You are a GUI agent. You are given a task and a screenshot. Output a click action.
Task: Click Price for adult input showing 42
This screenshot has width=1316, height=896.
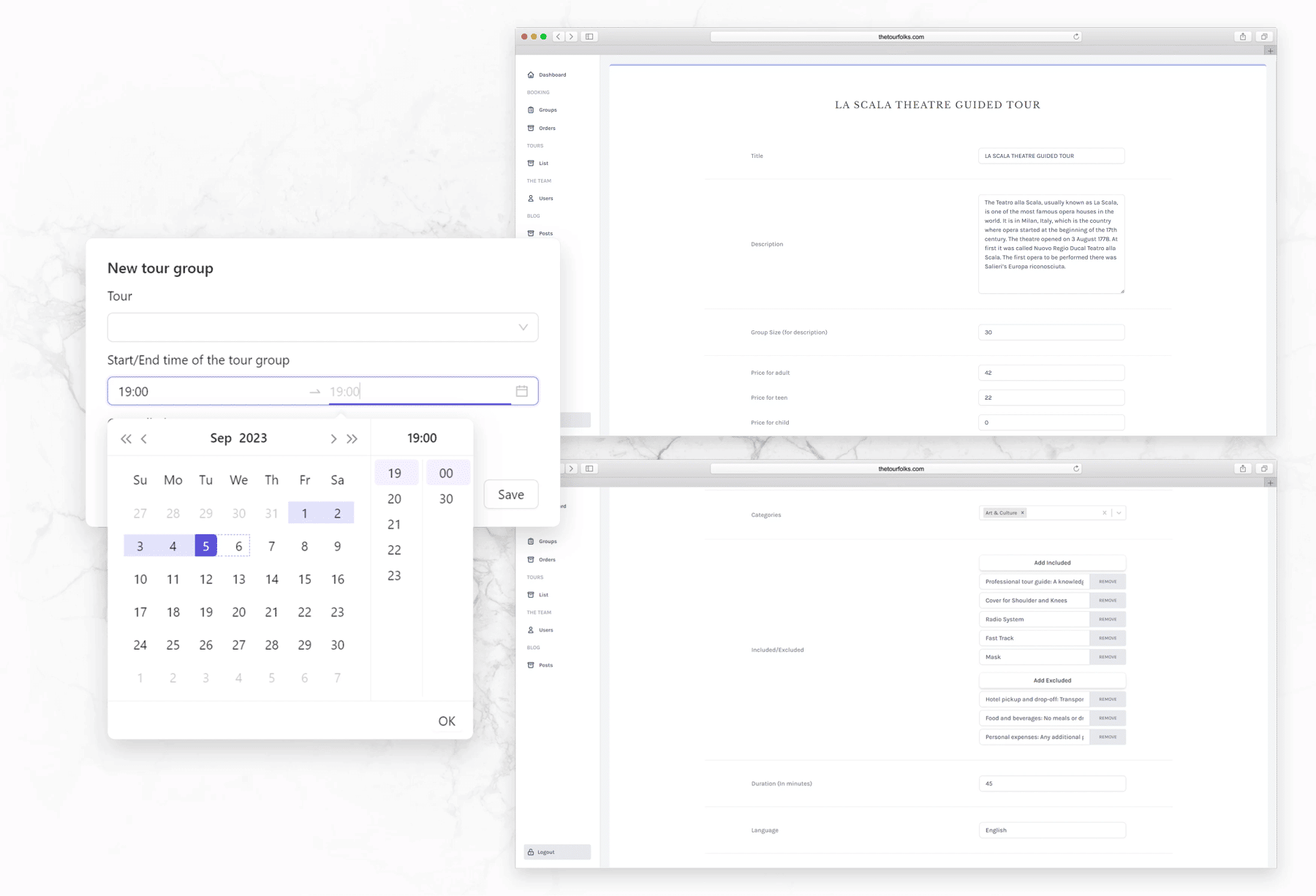1051,373
